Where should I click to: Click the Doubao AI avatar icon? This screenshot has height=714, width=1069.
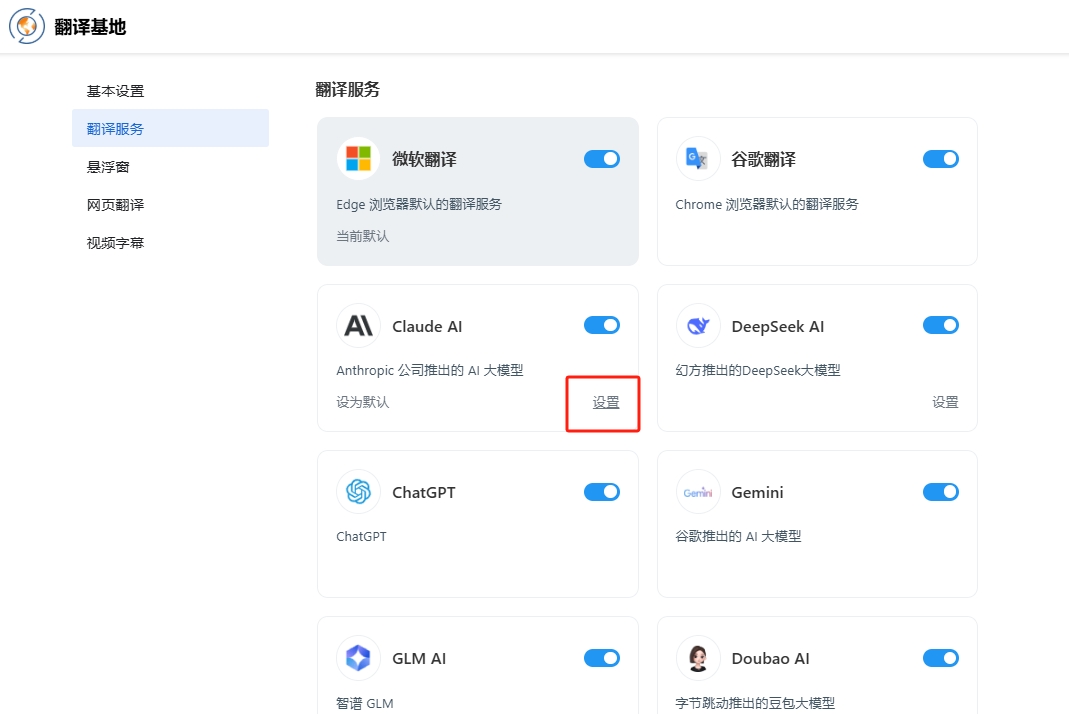click(x=697, y=658)
